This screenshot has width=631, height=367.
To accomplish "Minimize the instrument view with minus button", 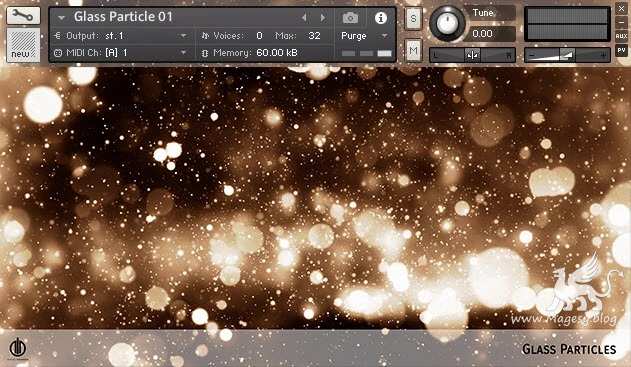I will 621,22.
